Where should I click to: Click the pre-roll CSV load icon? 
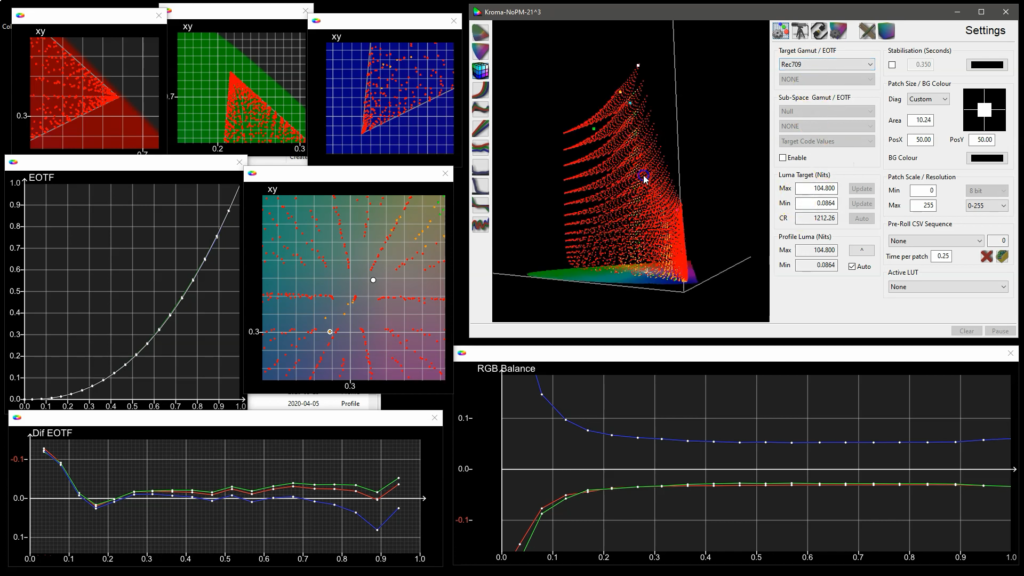point(1002,257)
